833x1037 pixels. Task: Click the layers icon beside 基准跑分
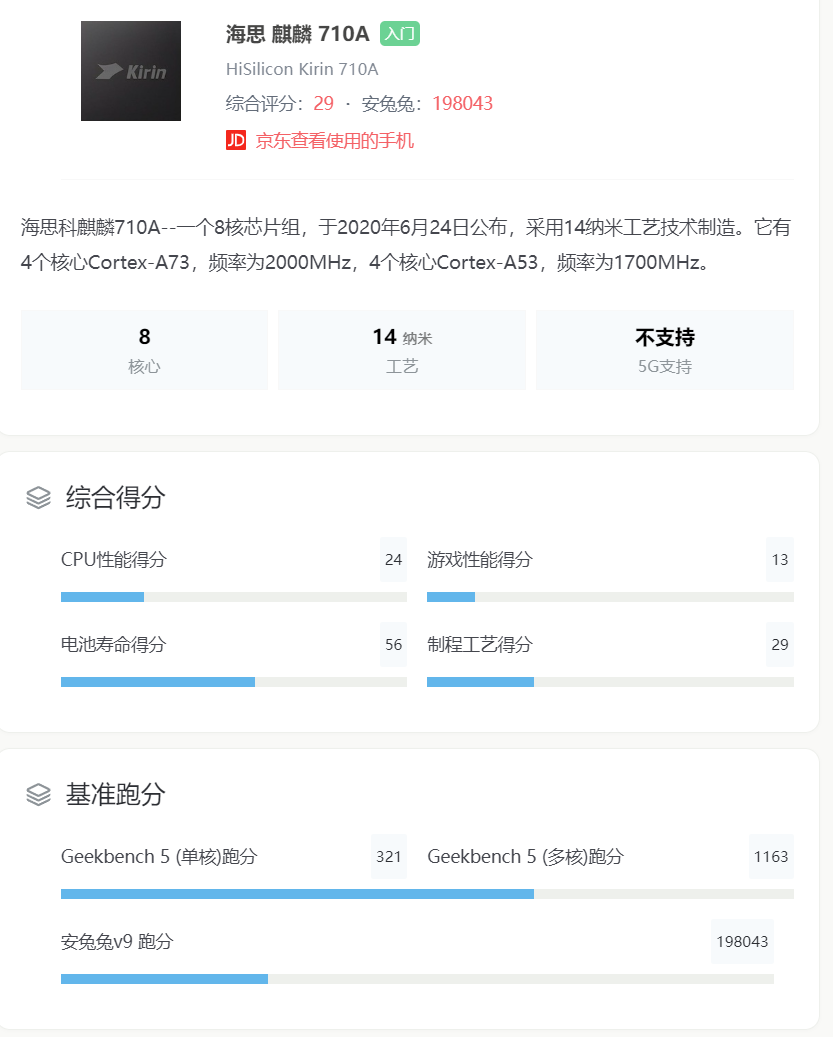pyautogui.click(x=38, y=794)
